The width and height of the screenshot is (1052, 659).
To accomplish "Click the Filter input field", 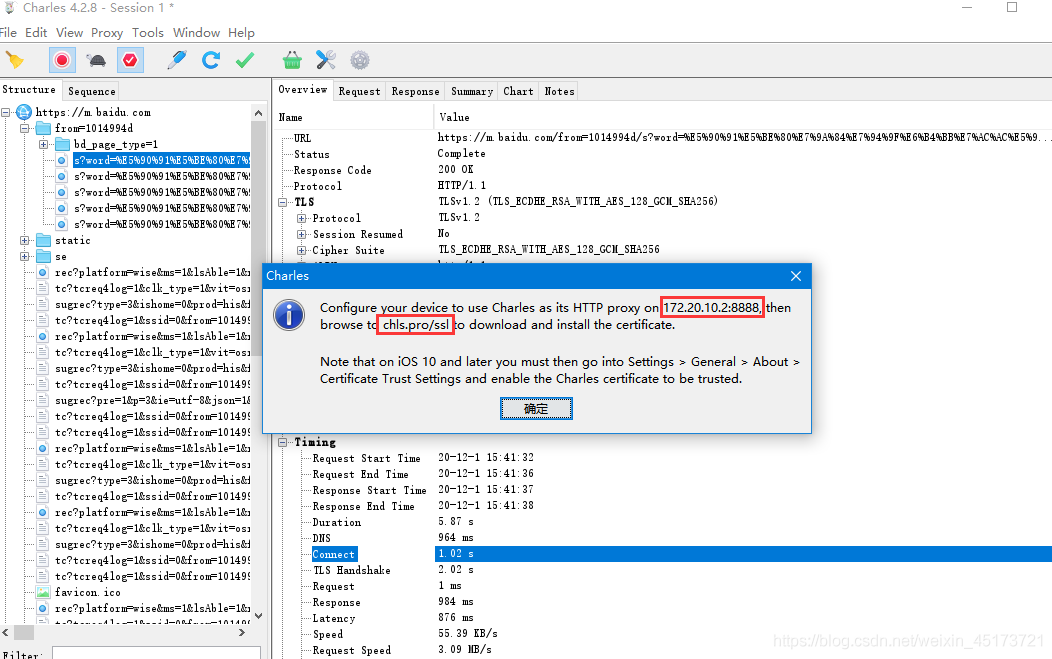I will pos(156,653).
